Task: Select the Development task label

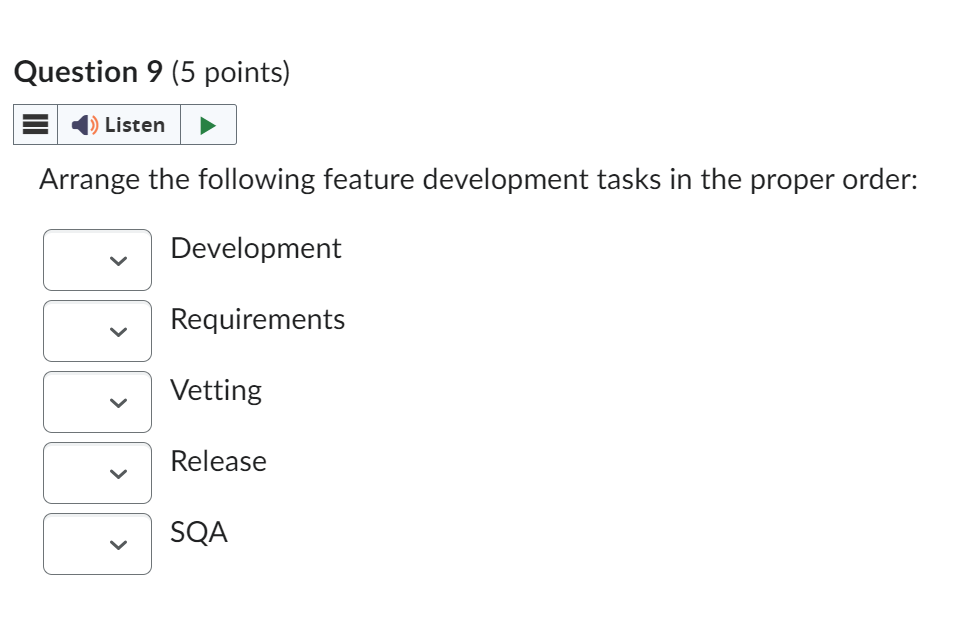Action: [x=255, y=249]
